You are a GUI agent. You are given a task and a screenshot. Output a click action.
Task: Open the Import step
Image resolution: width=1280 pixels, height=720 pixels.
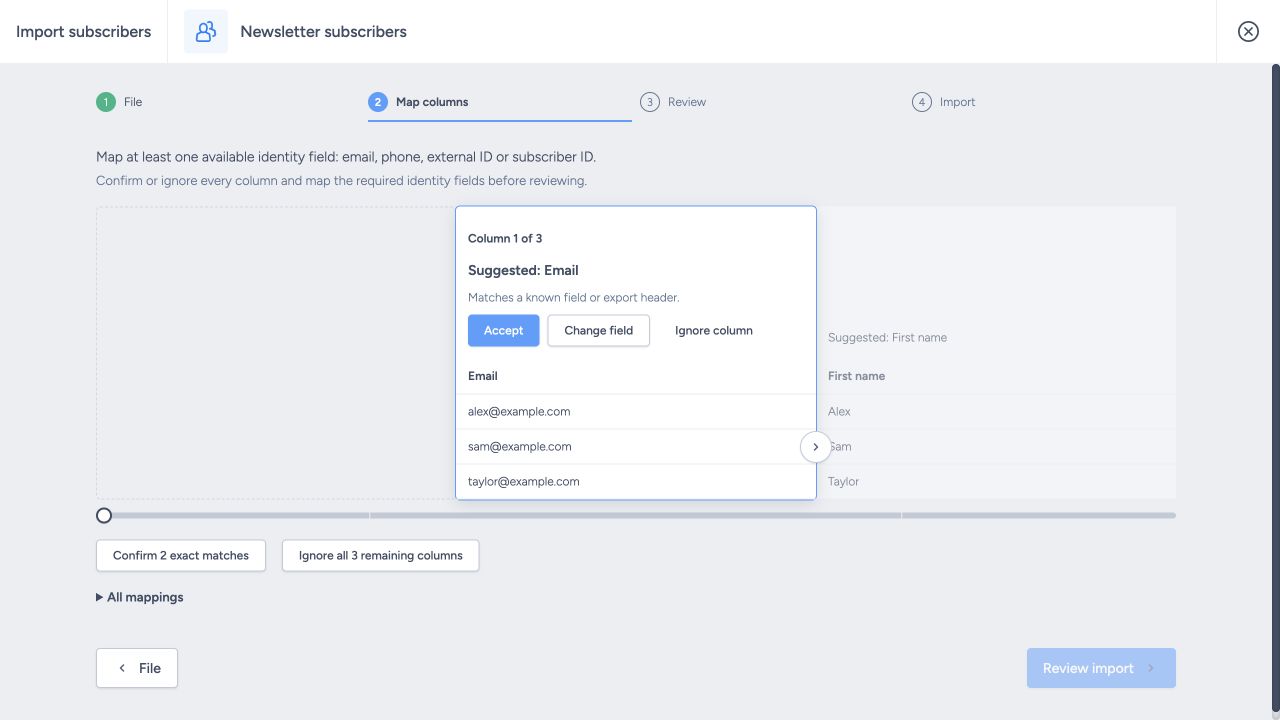pyautogui.click(x=1044, y=102)
